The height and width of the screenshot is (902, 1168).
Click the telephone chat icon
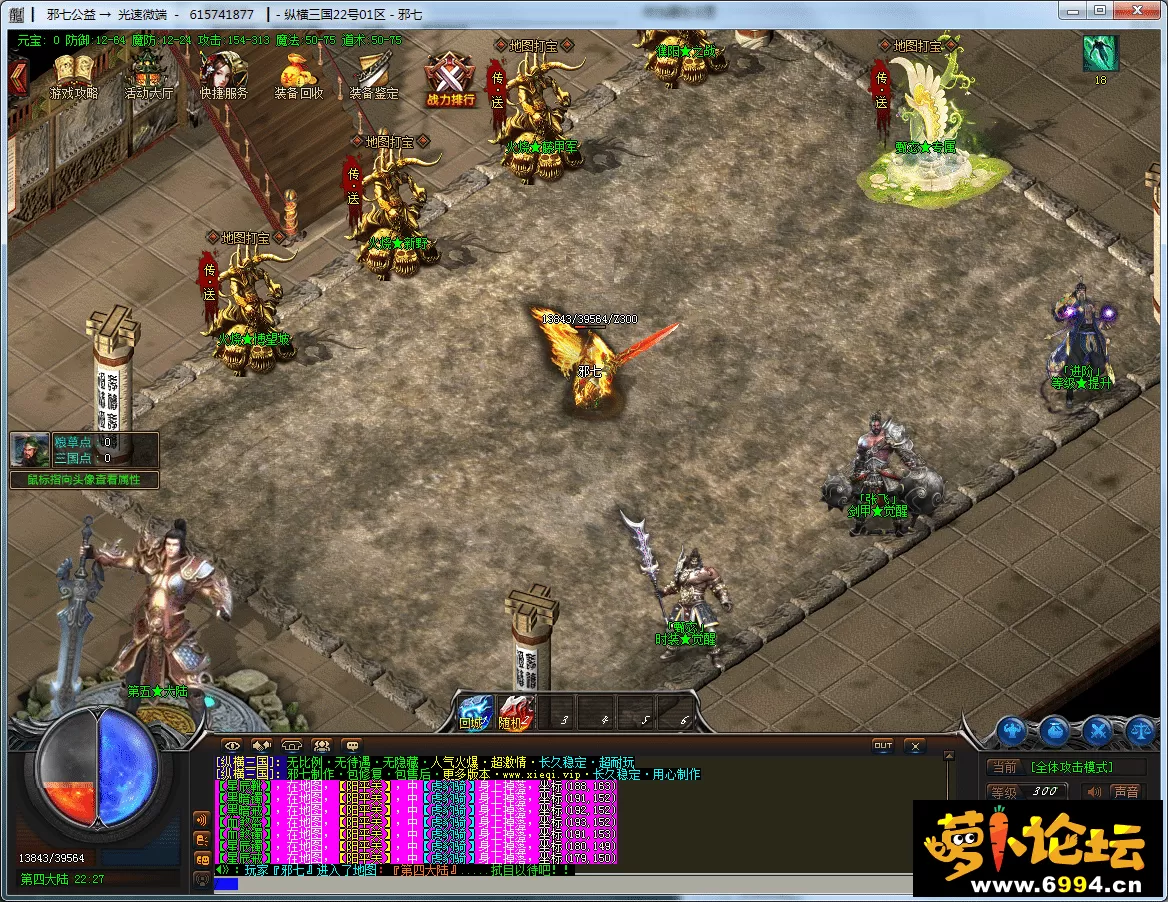[291, 745]
